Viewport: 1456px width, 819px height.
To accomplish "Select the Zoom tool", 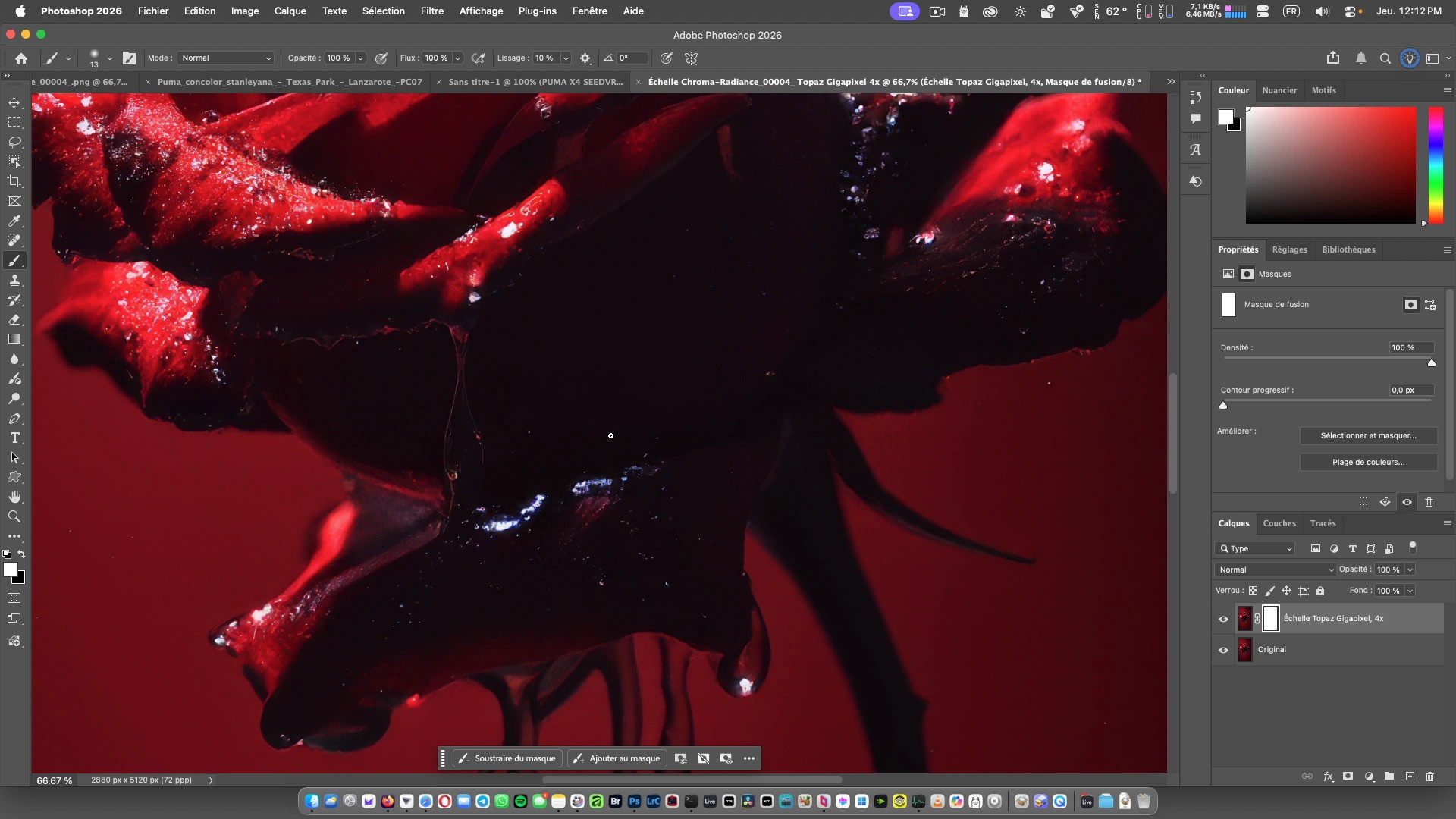I will (14, 516).
